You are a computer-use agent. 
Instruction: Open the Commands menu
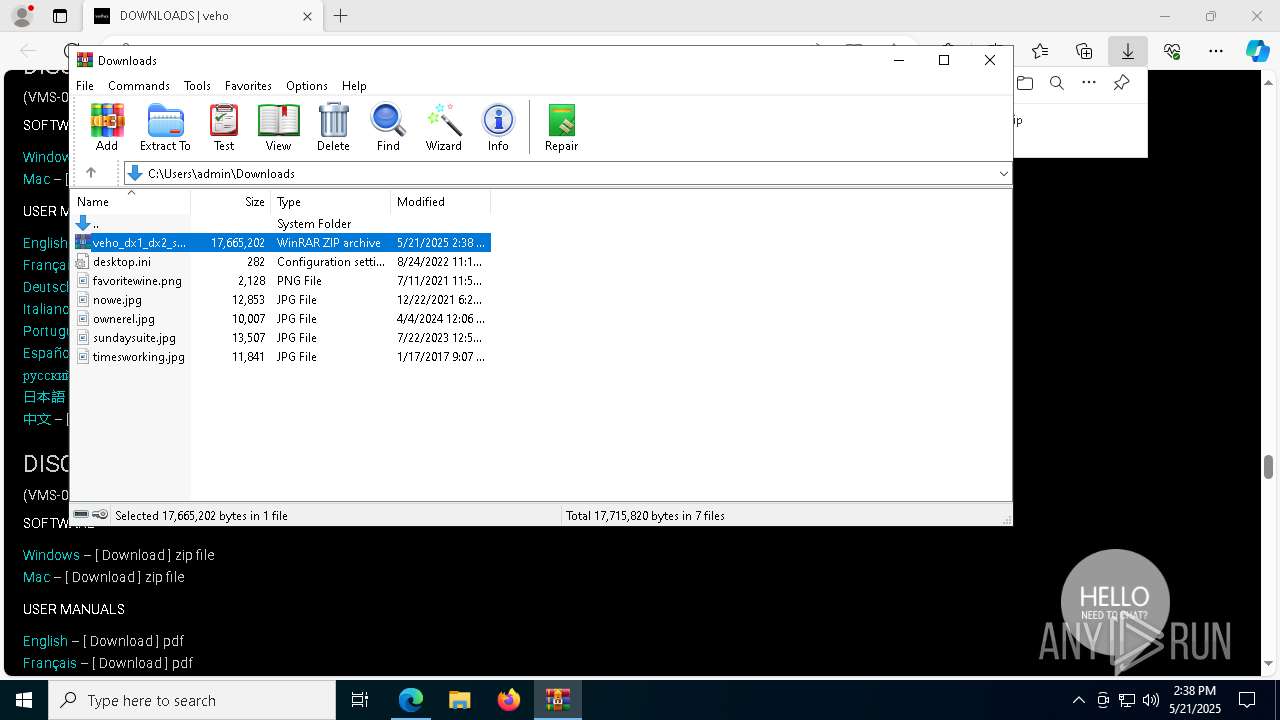pyautogui.click(x=139, y=86)
